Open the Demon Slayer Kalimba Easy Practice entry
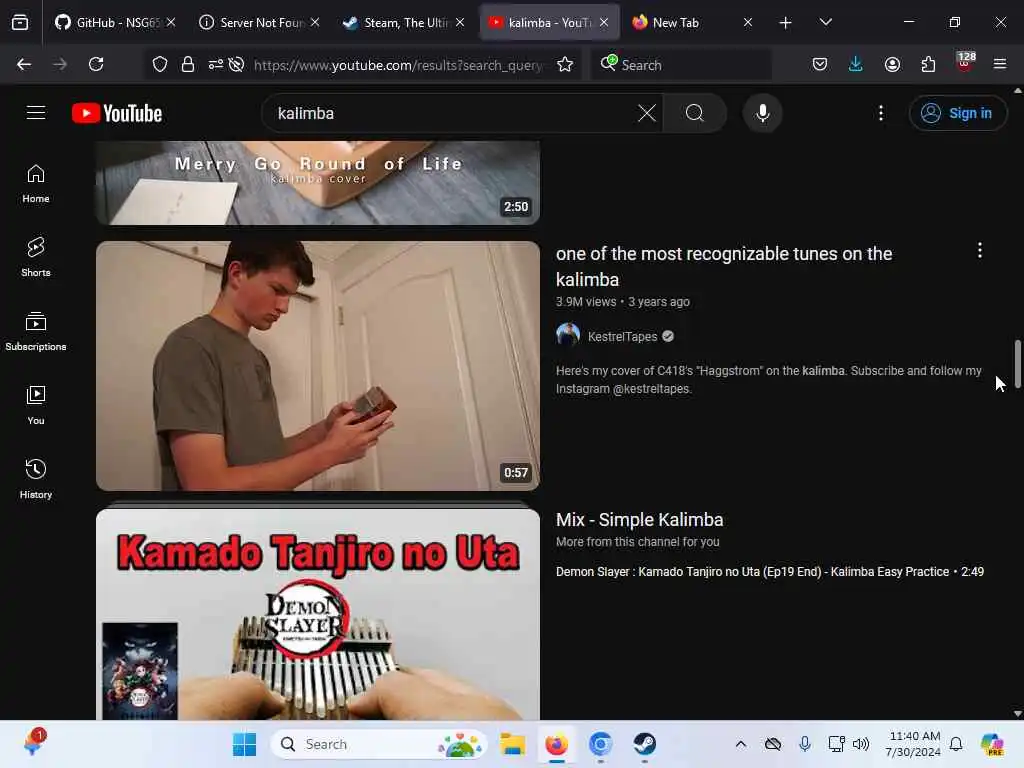The height and width of the screenshot is (768, 1024). [x=769, y=571]
